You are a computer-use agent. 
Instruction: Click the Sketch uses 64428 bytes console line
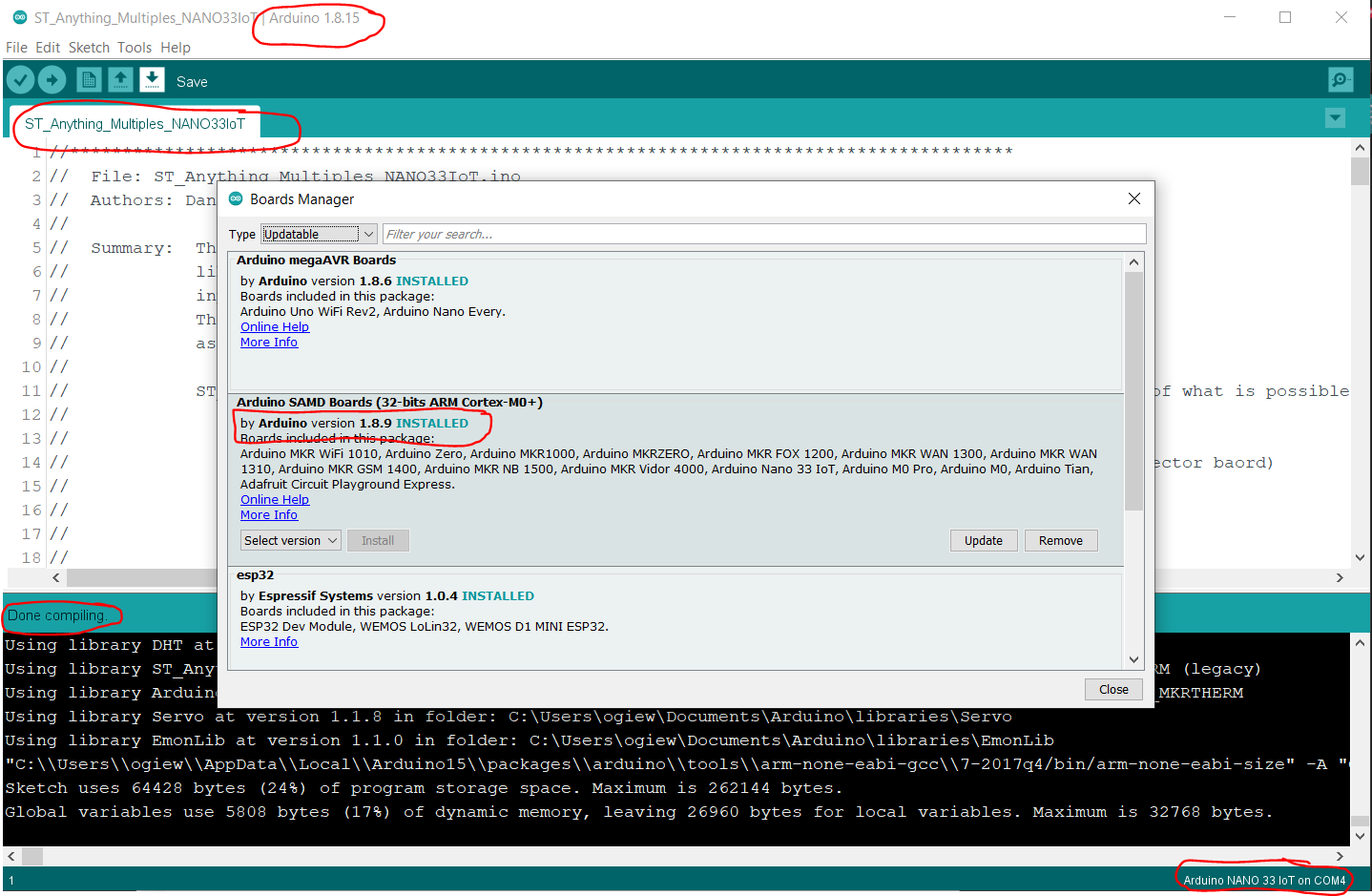pyautogui.click(x=424, y=788)
